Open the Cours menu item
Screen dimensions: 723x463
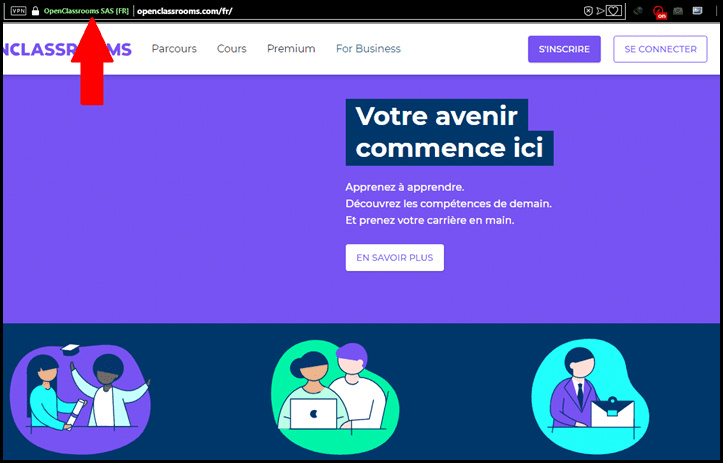(232, 49)
